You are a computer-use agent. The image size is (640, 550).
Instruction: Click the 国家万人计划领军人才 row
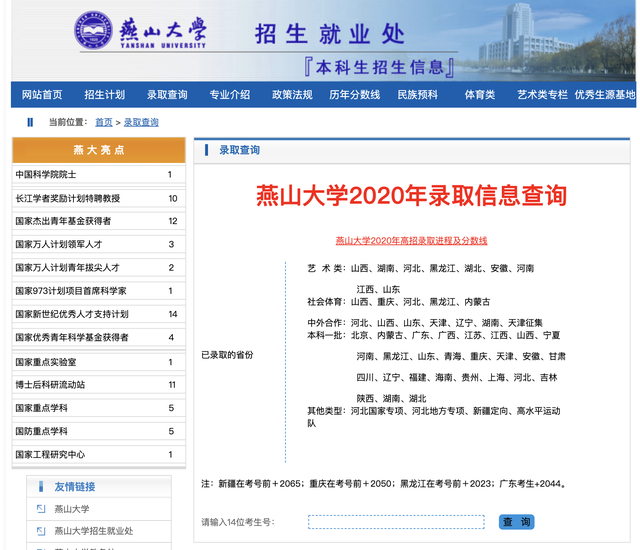click(x=99, y=244)
